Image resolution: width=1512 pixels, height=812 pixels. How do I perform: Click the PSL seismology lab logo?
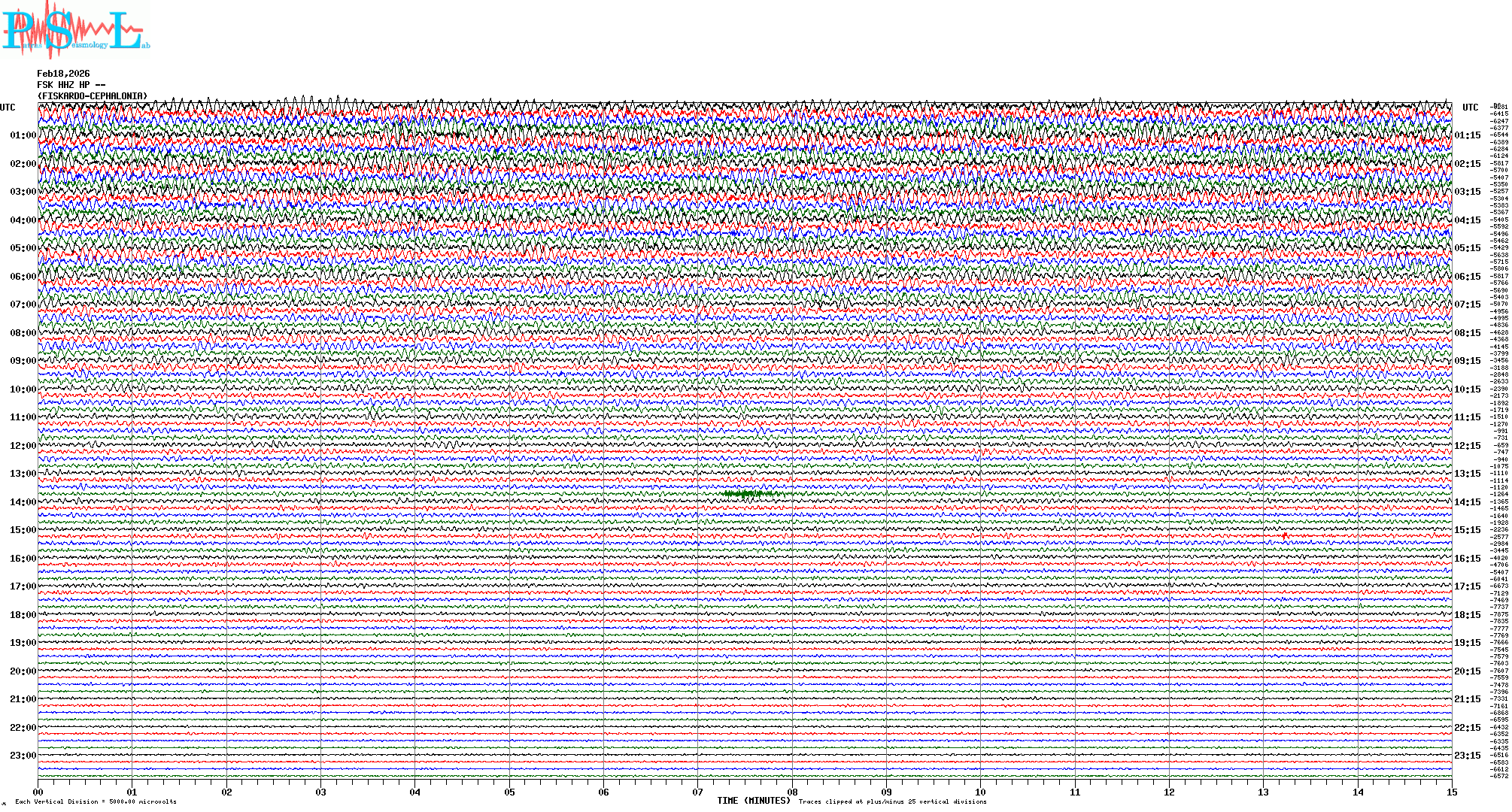click(x=75, y=30)
